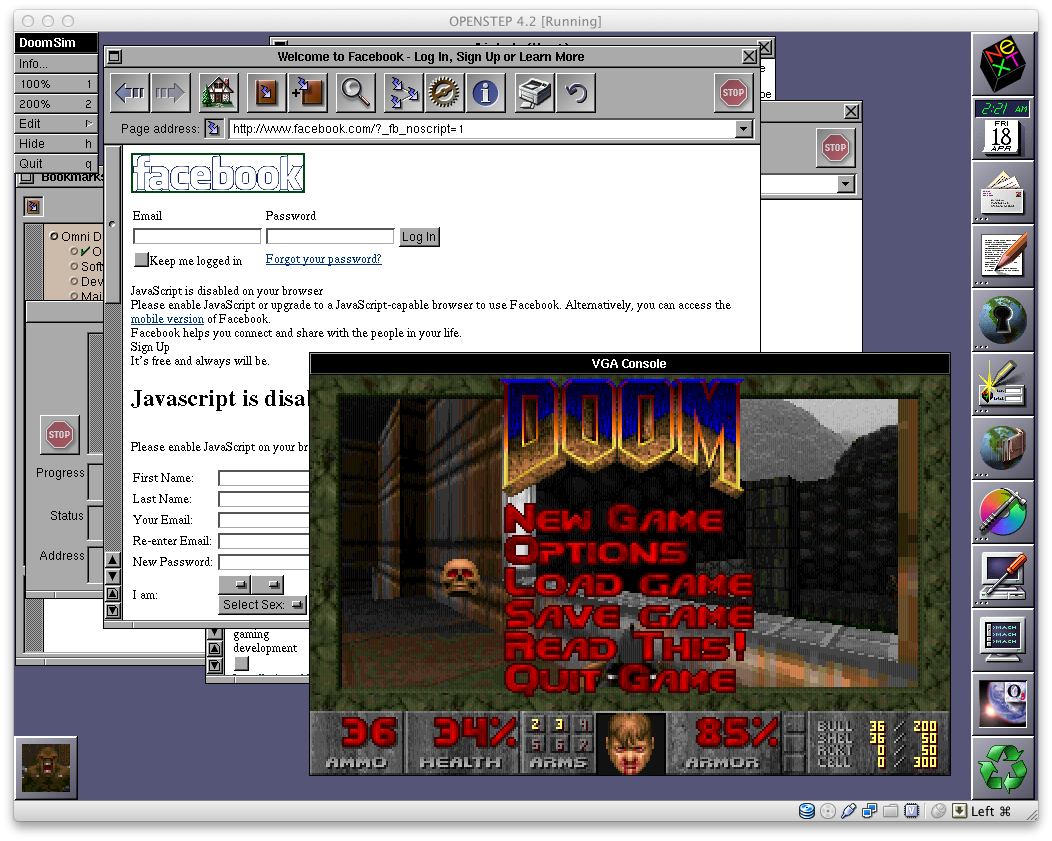Reload page with the curved arrow icon
The height and width of the screenshot is (841, 1052).
[575, 93]
